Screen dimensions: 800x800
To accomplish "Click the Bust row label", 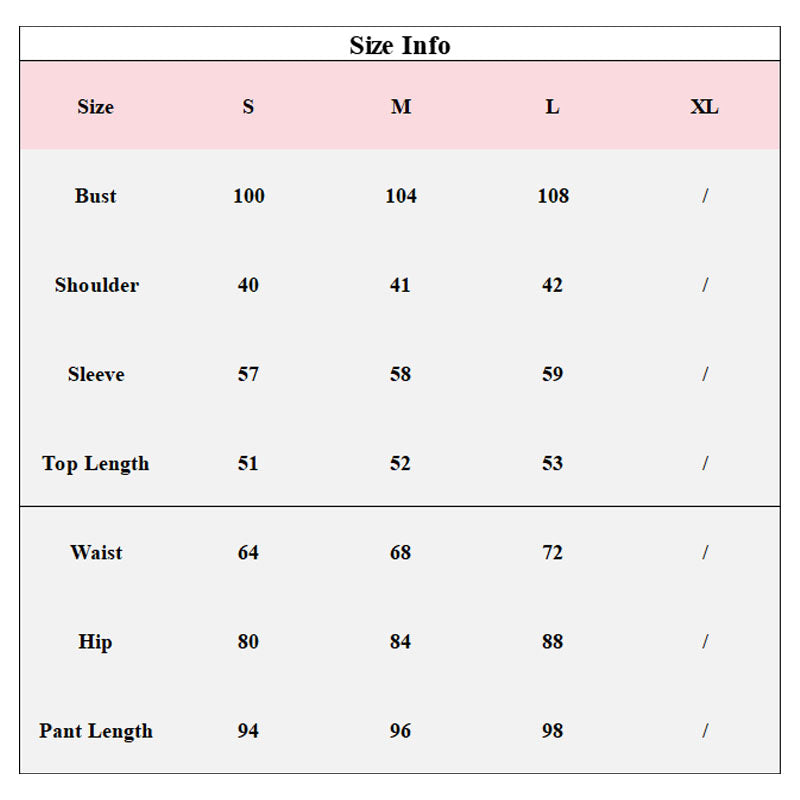I will click(95, 196).
